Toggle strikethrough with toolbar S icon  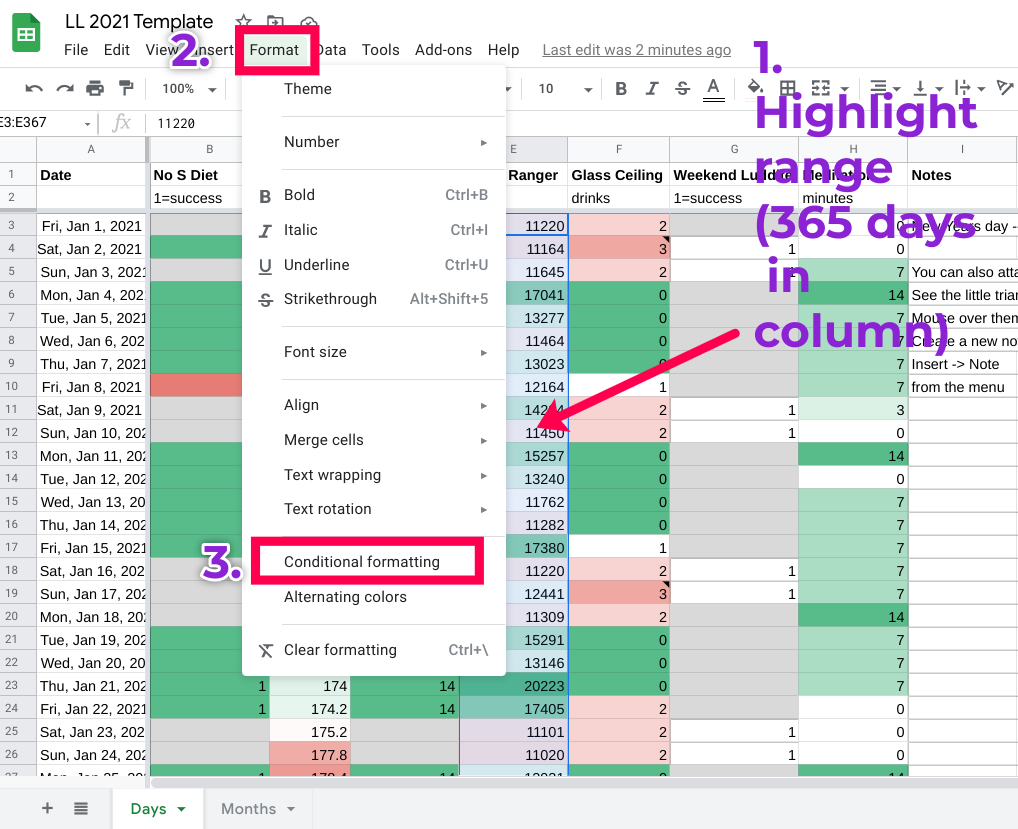[682, 88]
